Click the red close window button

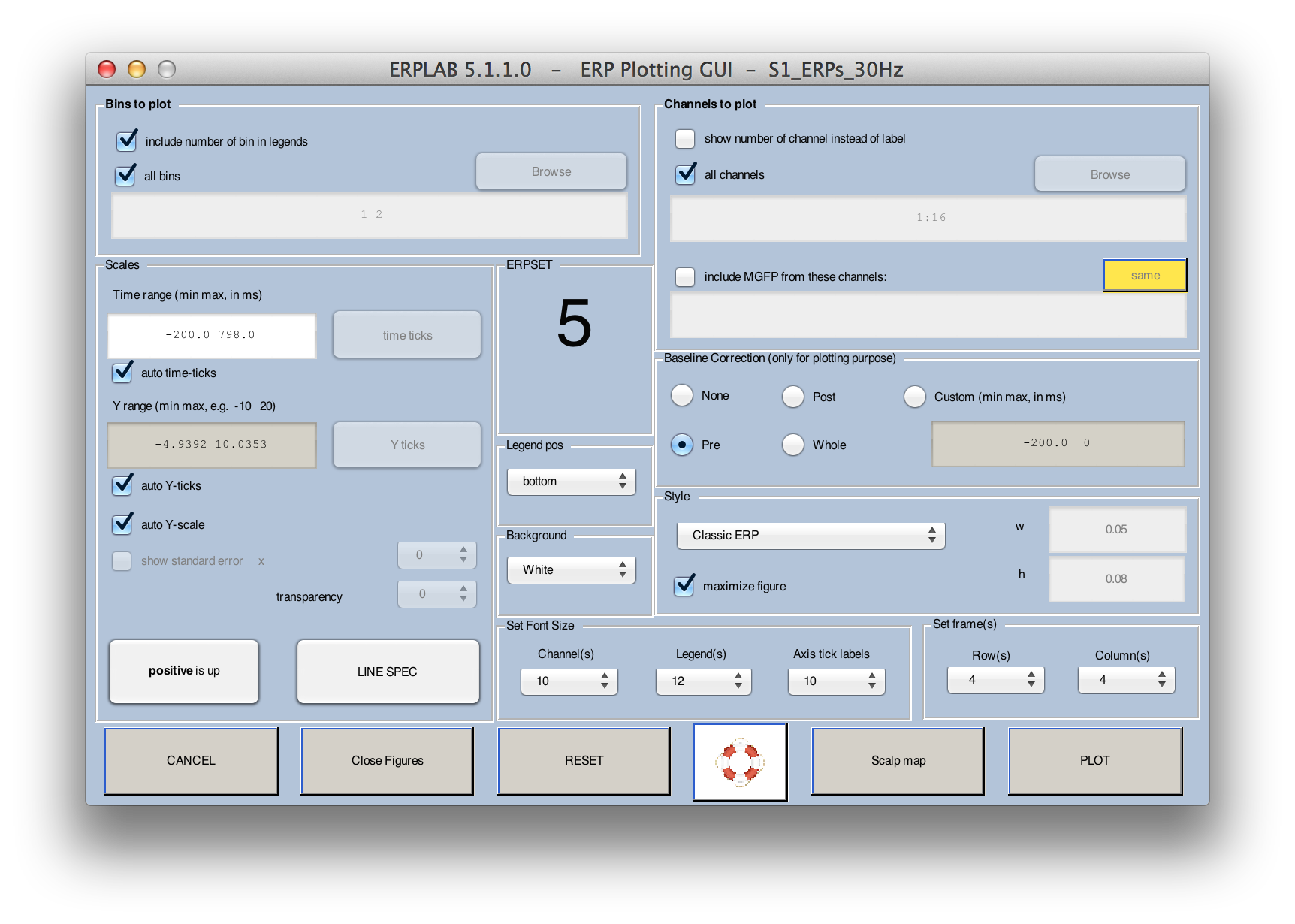pyautogui.click(x=107, y=69)
